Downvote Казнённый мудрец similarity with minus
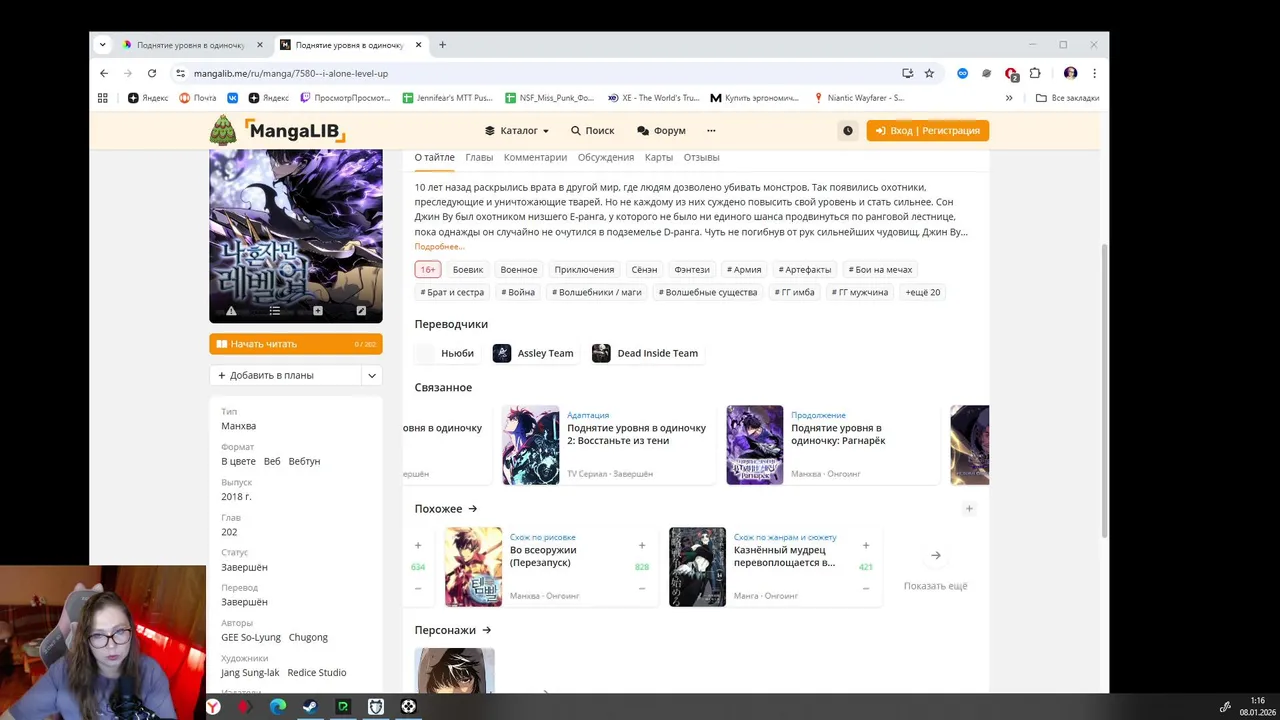 pos(866,589)
